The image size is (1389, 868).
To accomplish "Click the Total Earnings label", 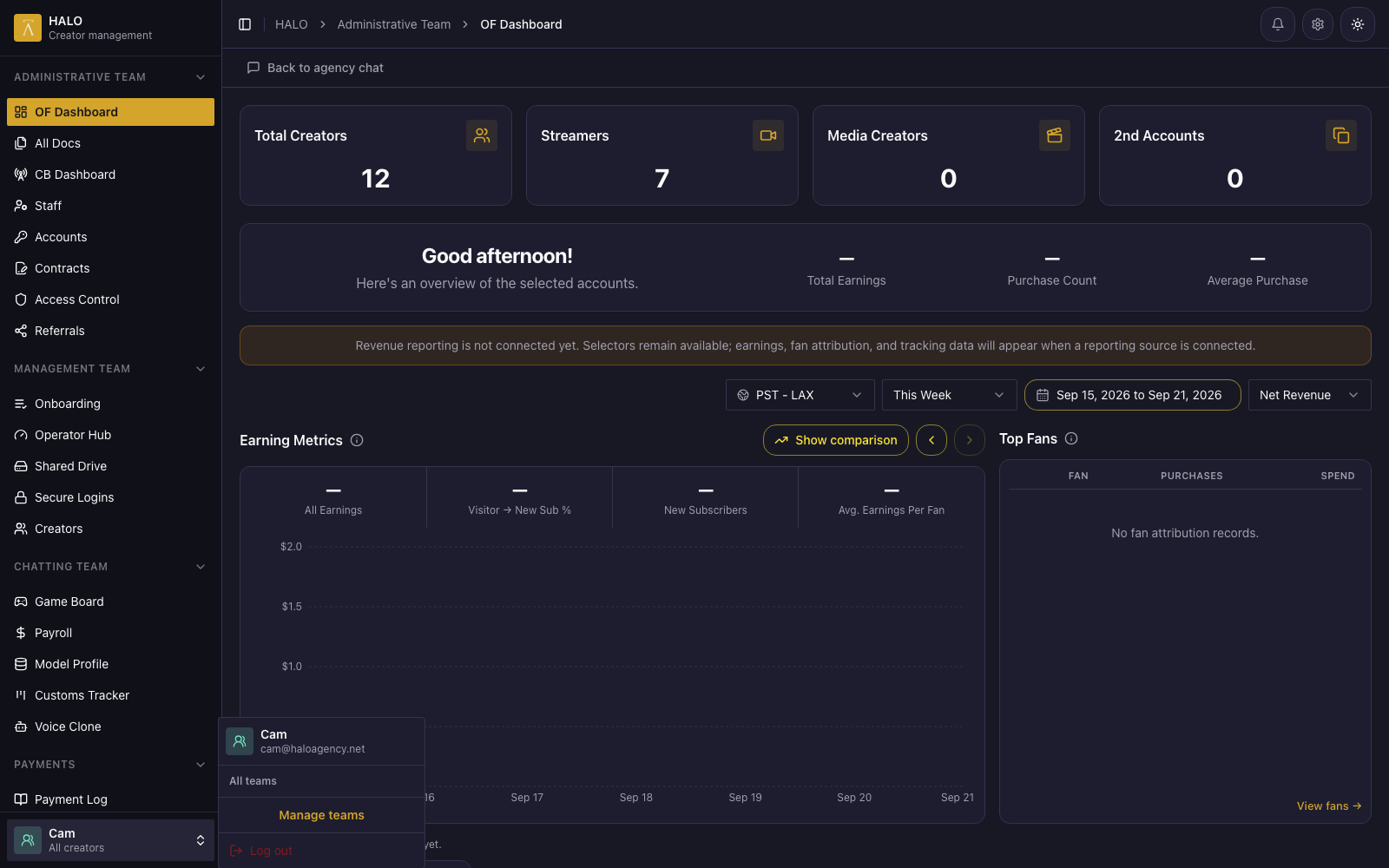I will [x=846, y=280].
